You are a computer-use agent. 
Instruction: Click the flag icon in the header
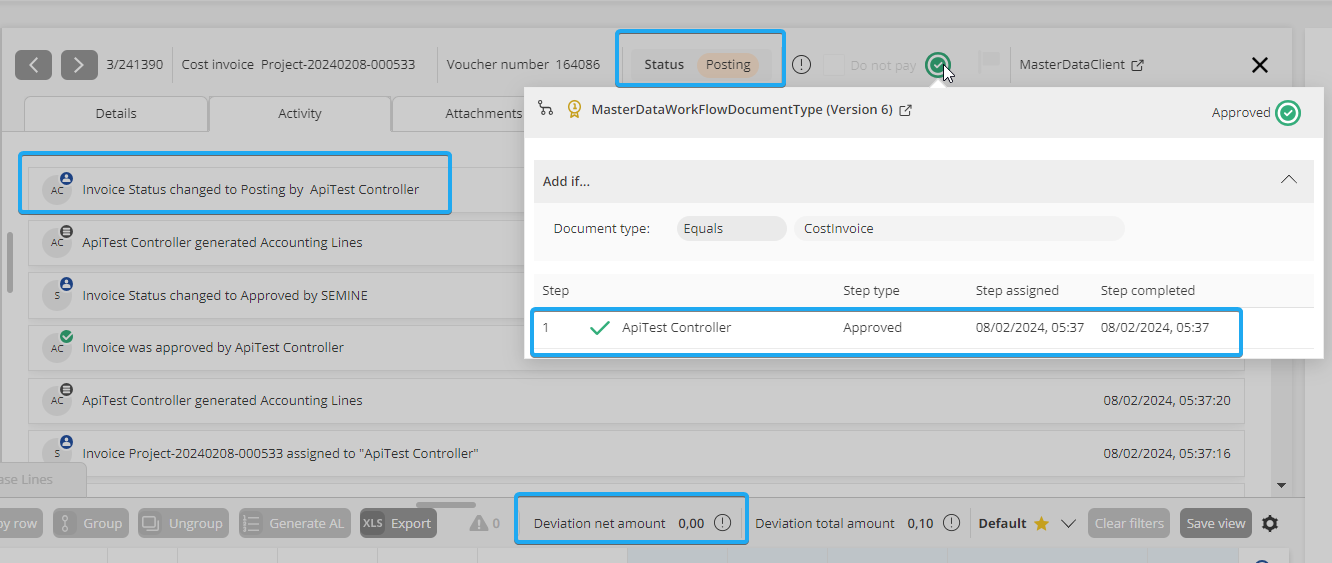tap(988, 64)
